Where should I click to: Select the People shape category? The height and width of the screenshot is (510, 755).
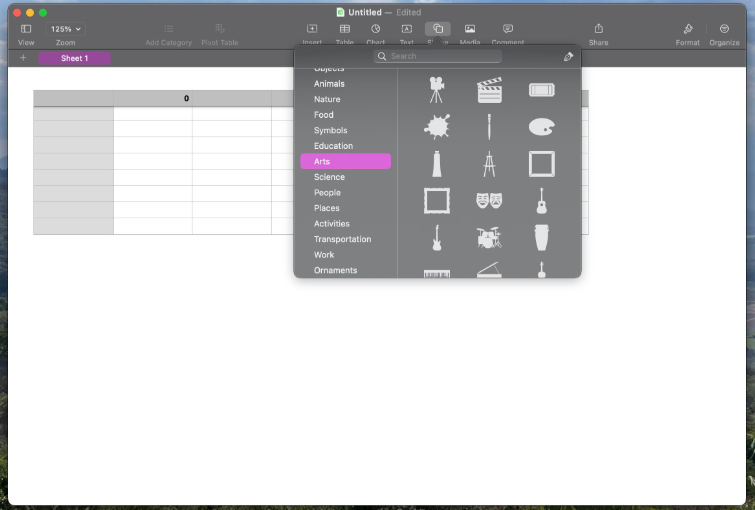click(346, 193)
